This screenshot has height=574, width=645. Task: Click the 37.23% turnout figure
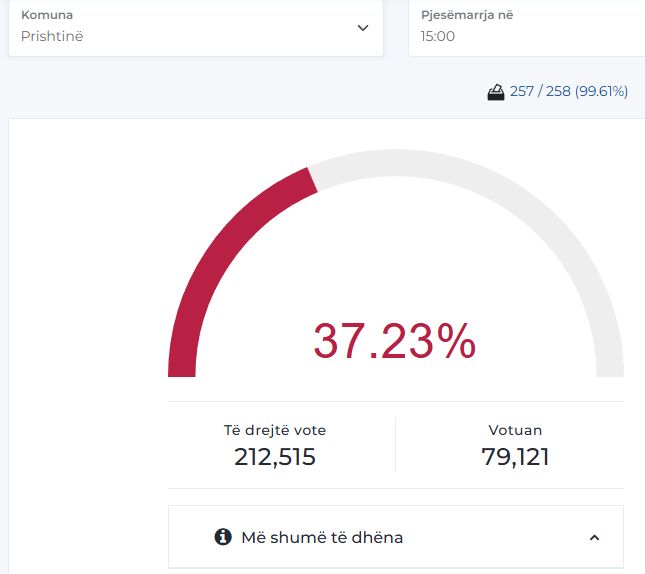pos(394,341)
